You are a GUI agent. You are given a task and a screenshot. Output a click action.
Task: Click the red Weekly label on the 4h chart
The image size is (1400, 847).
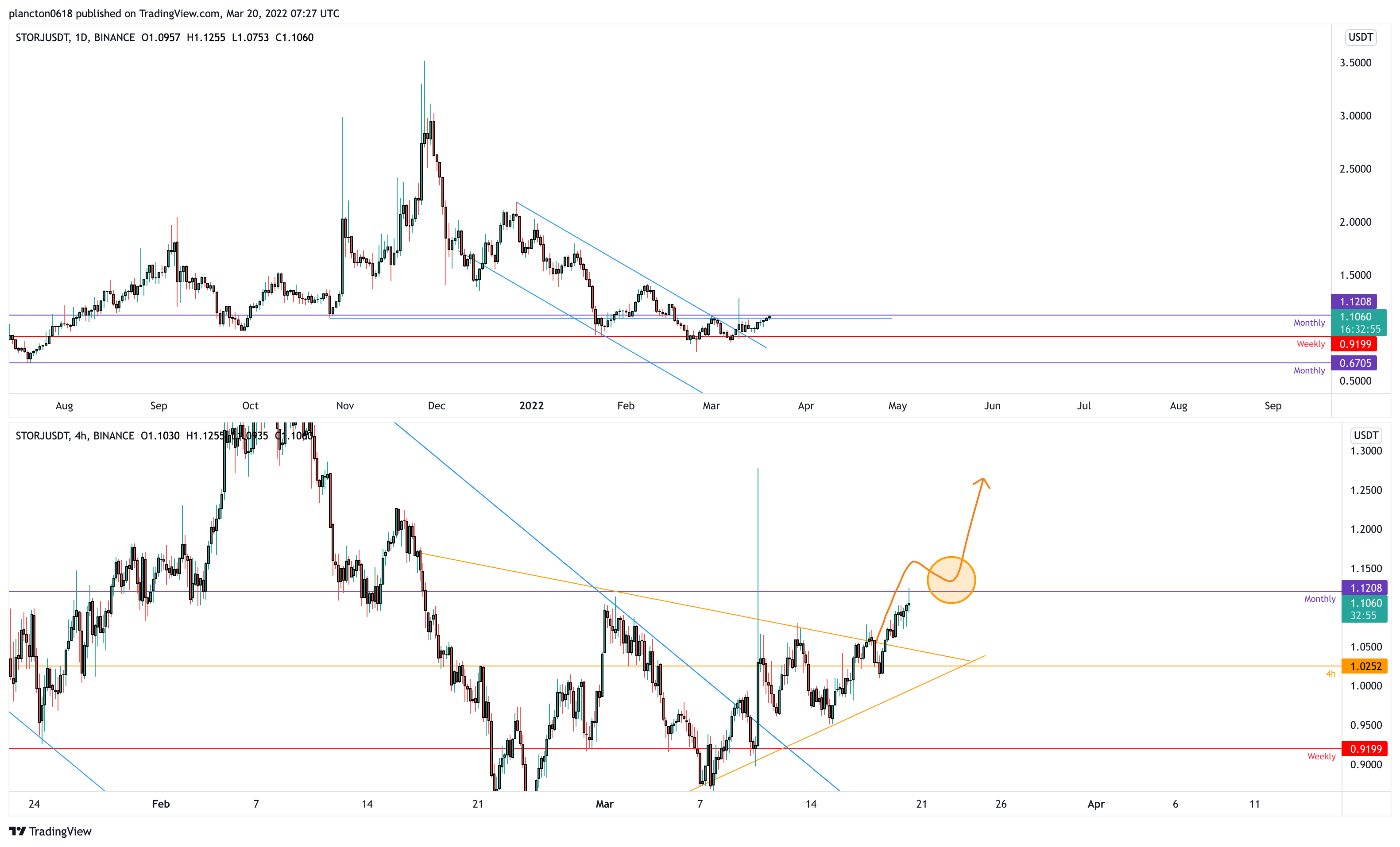[1321, 756]
